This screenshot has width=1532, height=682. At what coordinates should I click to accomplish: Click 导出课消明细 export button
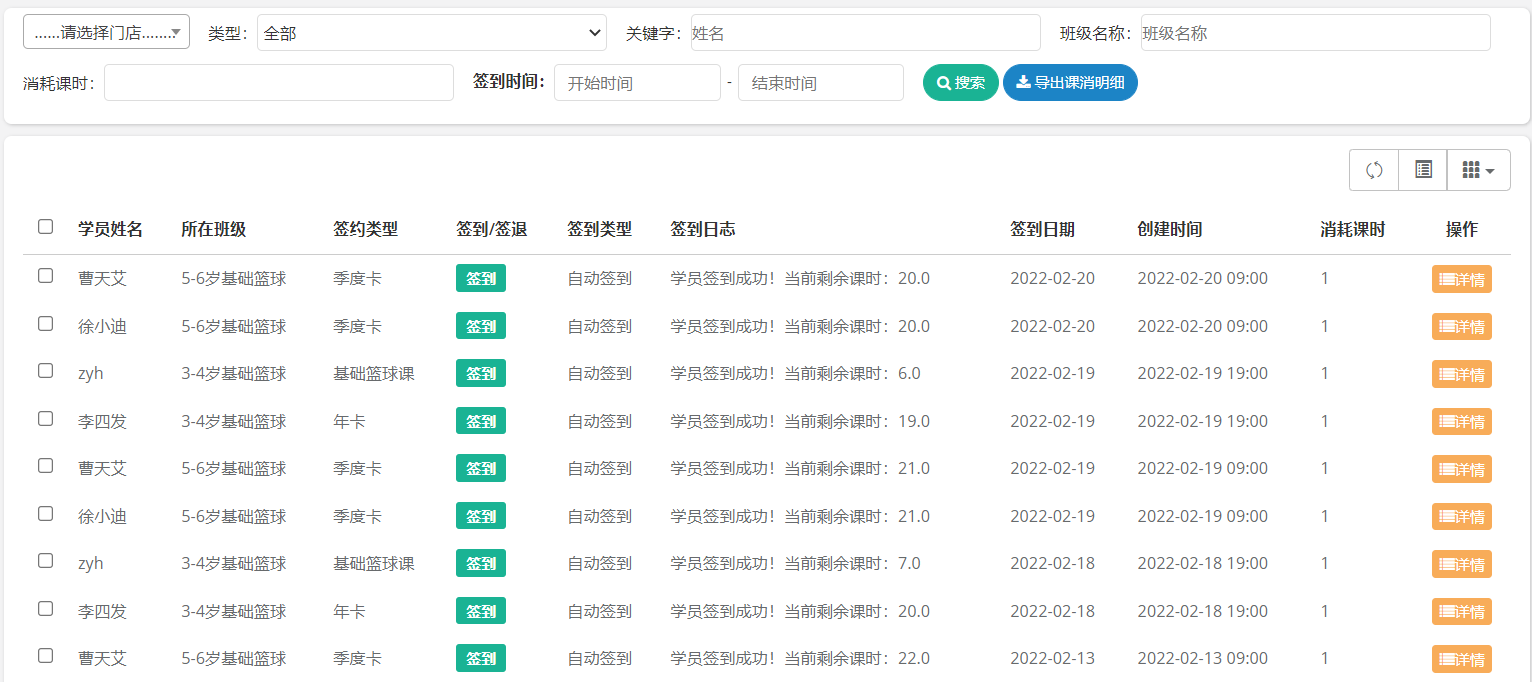[1070, 83]
